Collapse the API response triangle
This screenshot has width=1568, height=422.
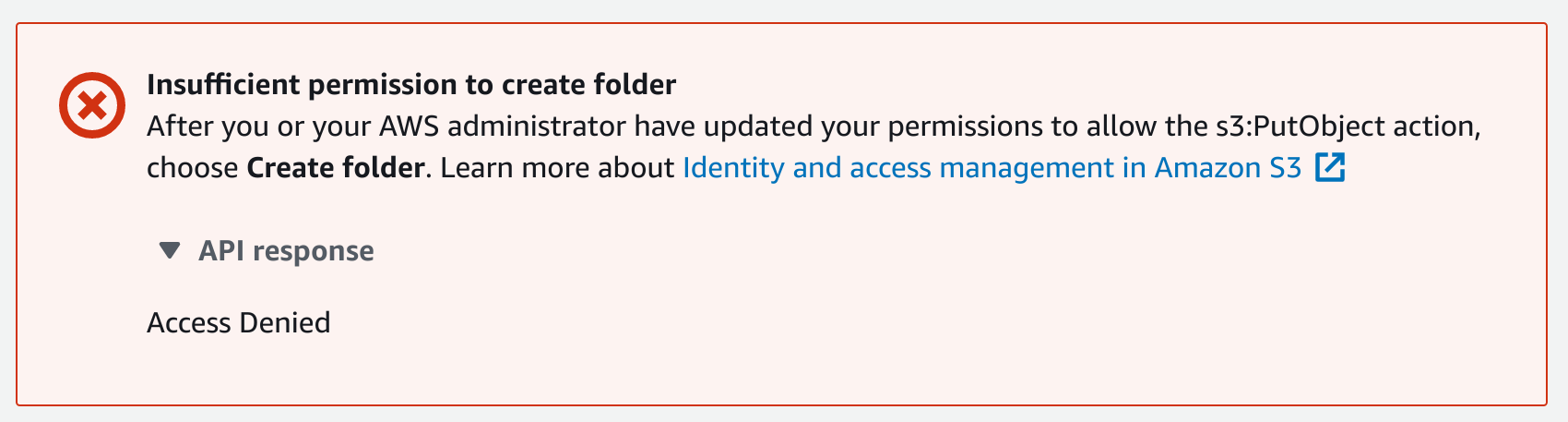pyautogui.click(x=169, y=251)
